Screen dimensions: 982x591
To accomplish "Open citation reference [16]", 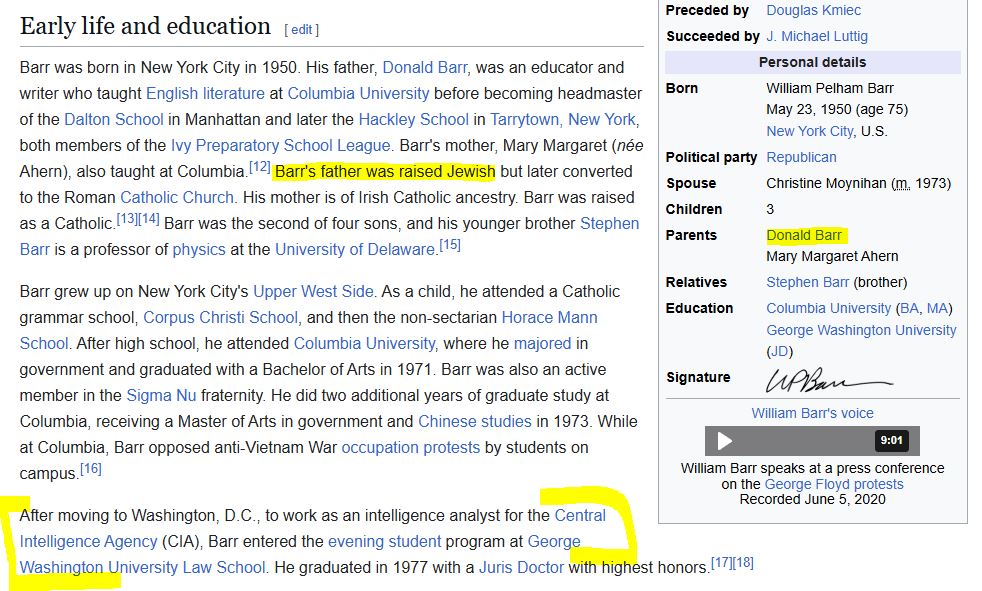I will 91,468.
